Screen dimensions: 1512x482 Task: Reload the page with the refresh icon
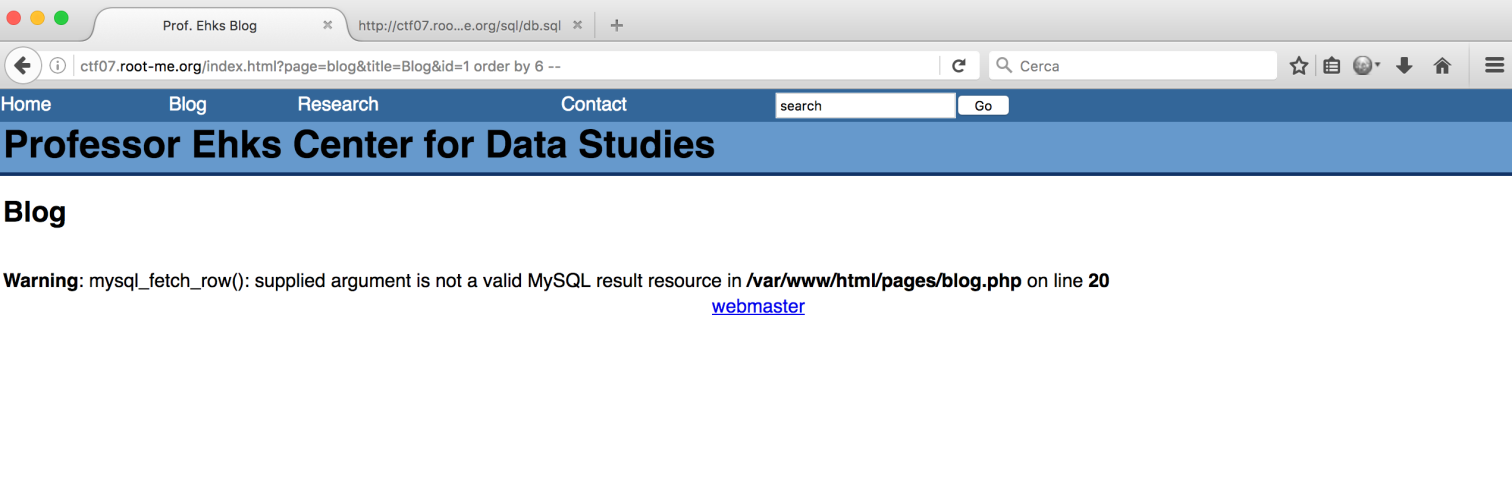[958, 66]
